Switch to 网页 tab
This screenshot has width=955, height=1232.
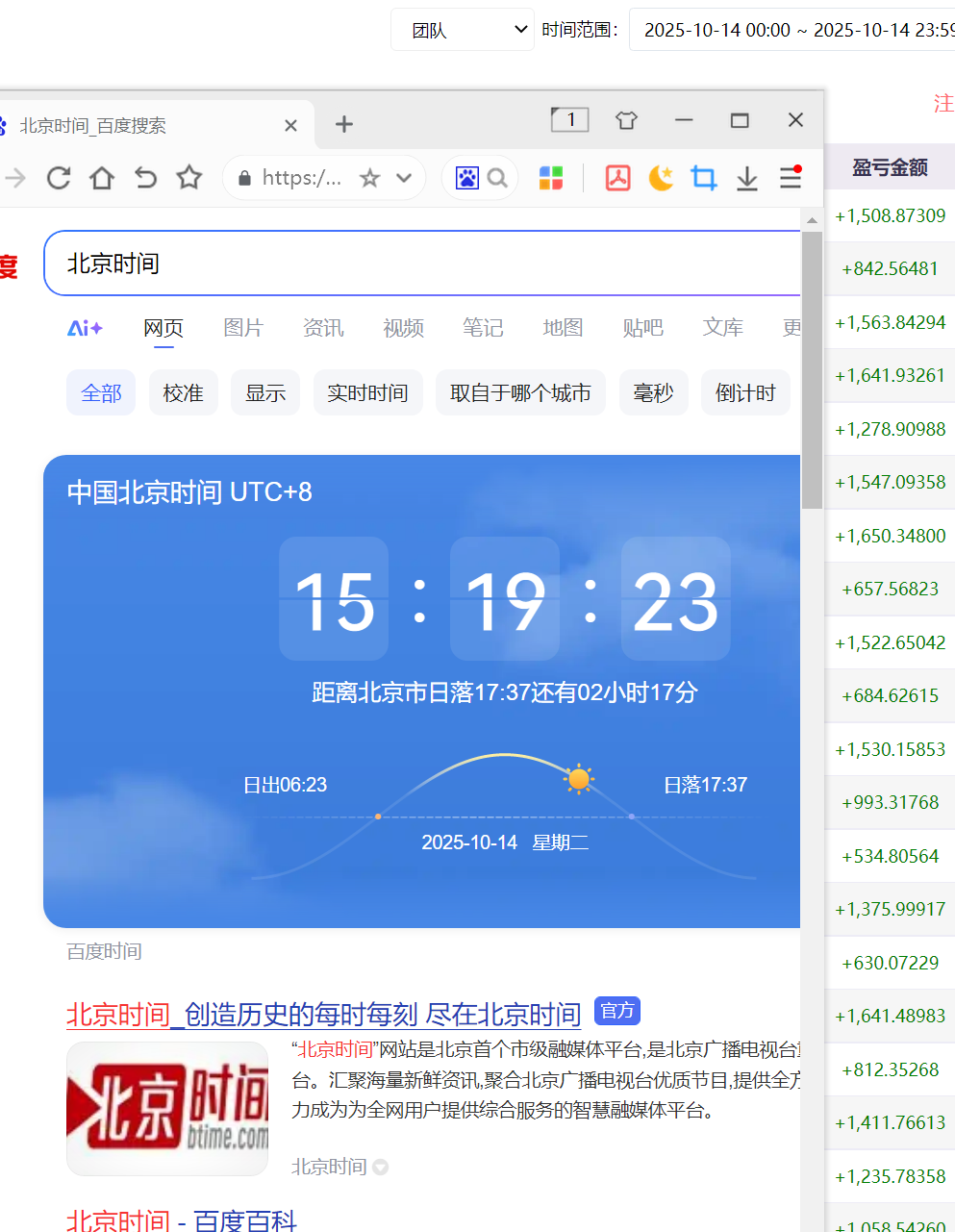pyautogui.click(x=163, y=328)
